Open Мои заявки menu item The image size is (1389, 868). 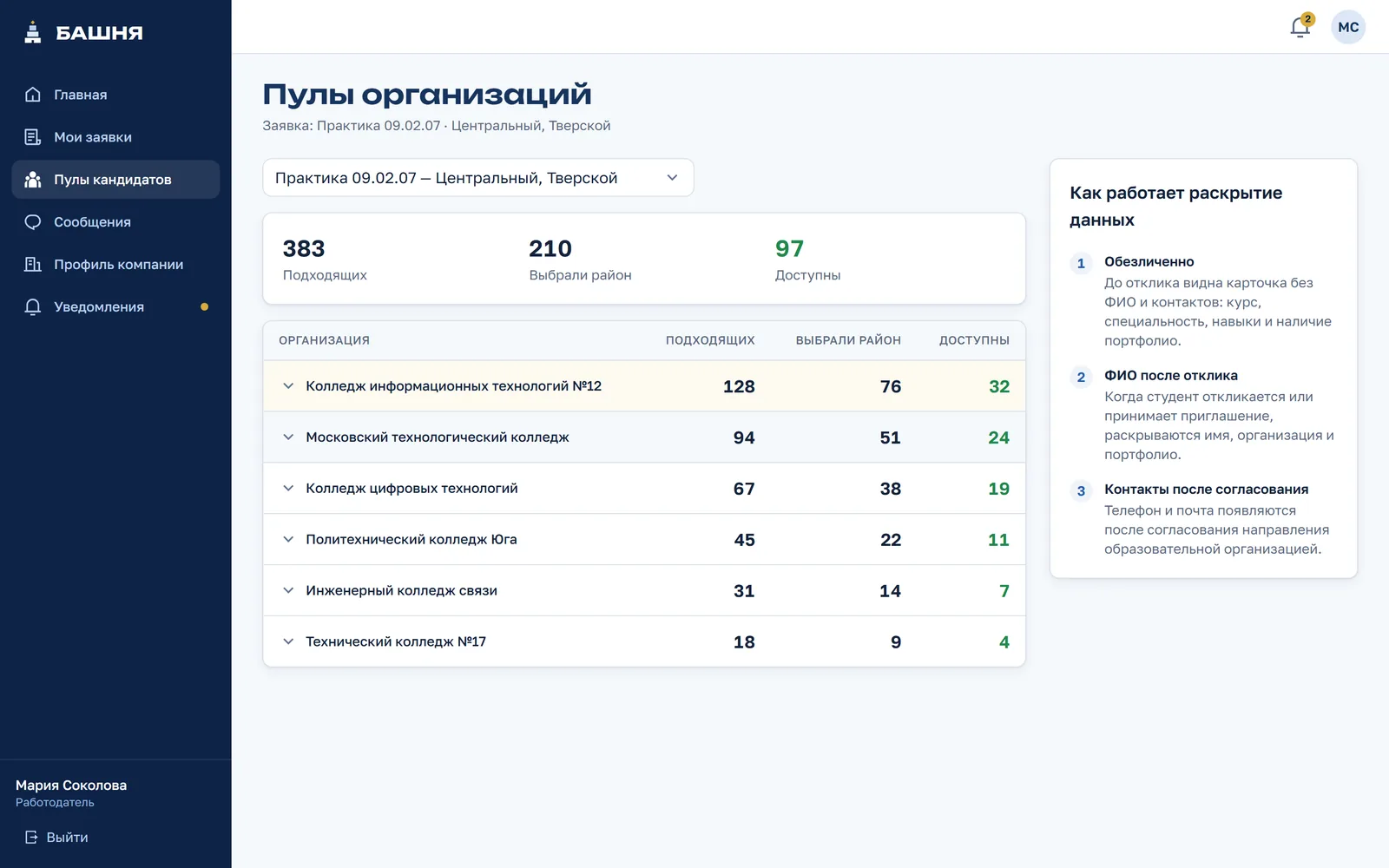coord(115,137)
